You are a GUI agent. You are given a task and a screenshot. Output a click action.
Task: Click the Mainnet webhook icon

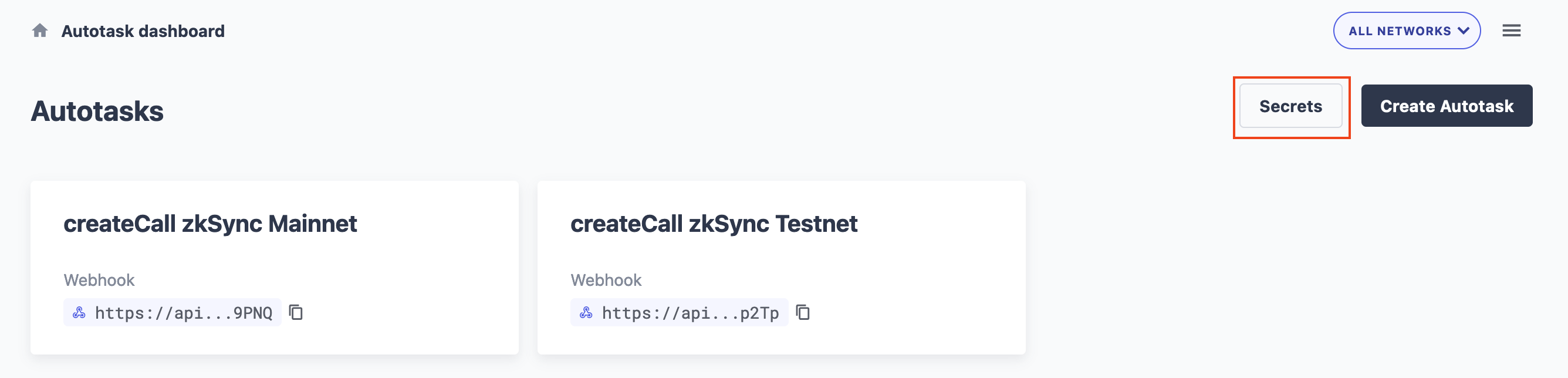(x=79, y=313)
